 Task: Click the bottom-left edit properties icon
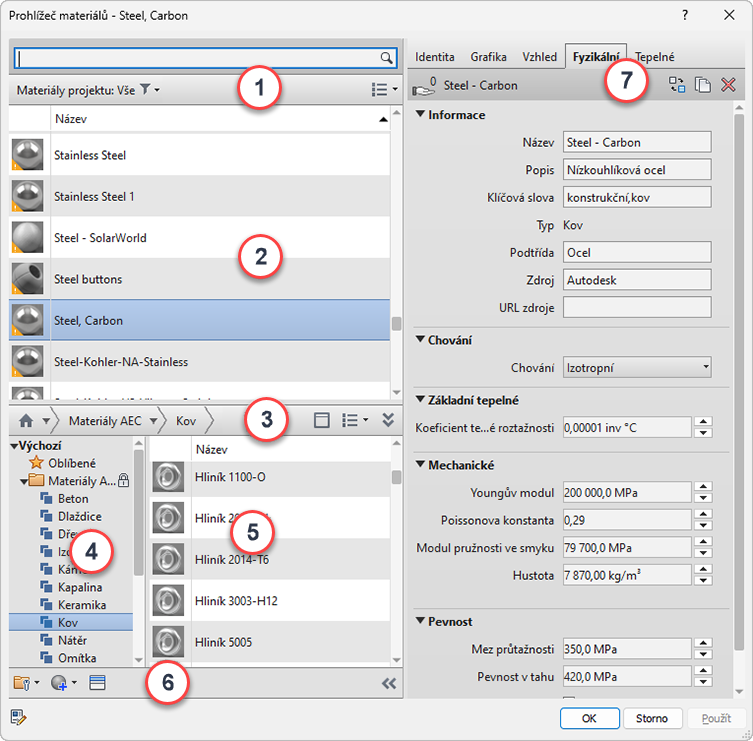(x=18, y=717)
